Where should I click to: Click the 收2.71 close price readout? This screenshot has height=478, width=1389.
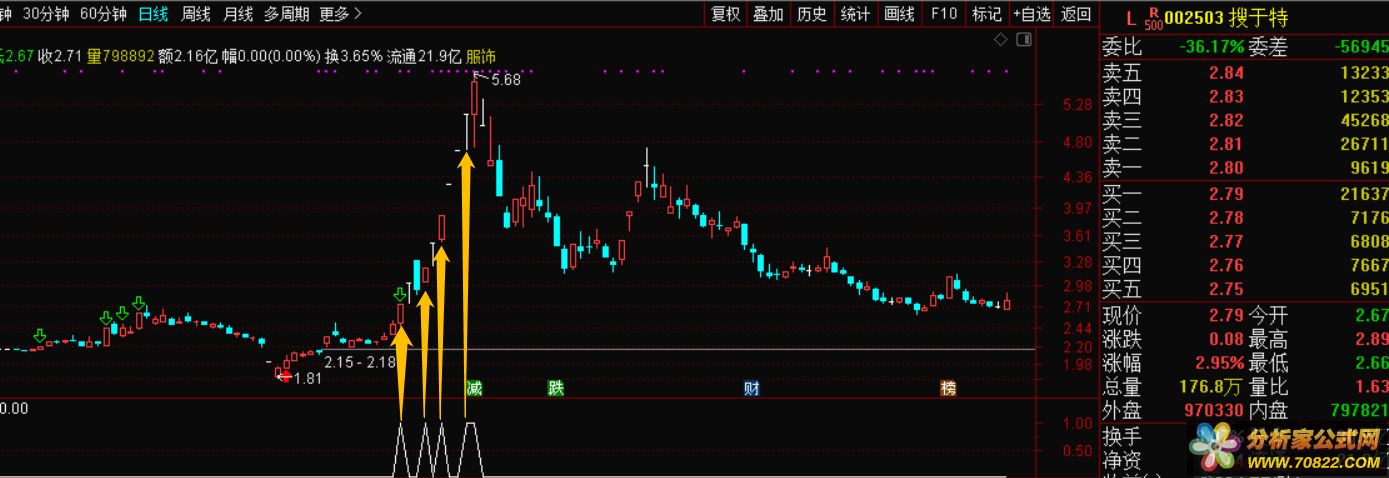coord(61,57)
